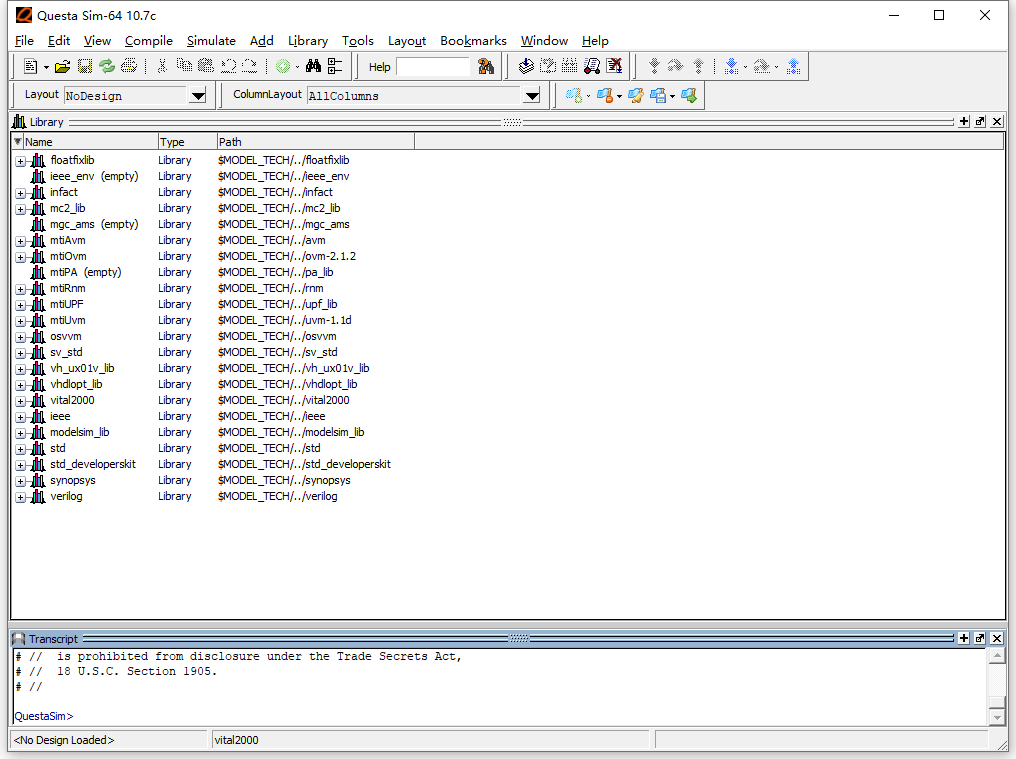Sort by the Path column header
The width and height of the screenshot is (1016, 759).
(x=316, y=141)
